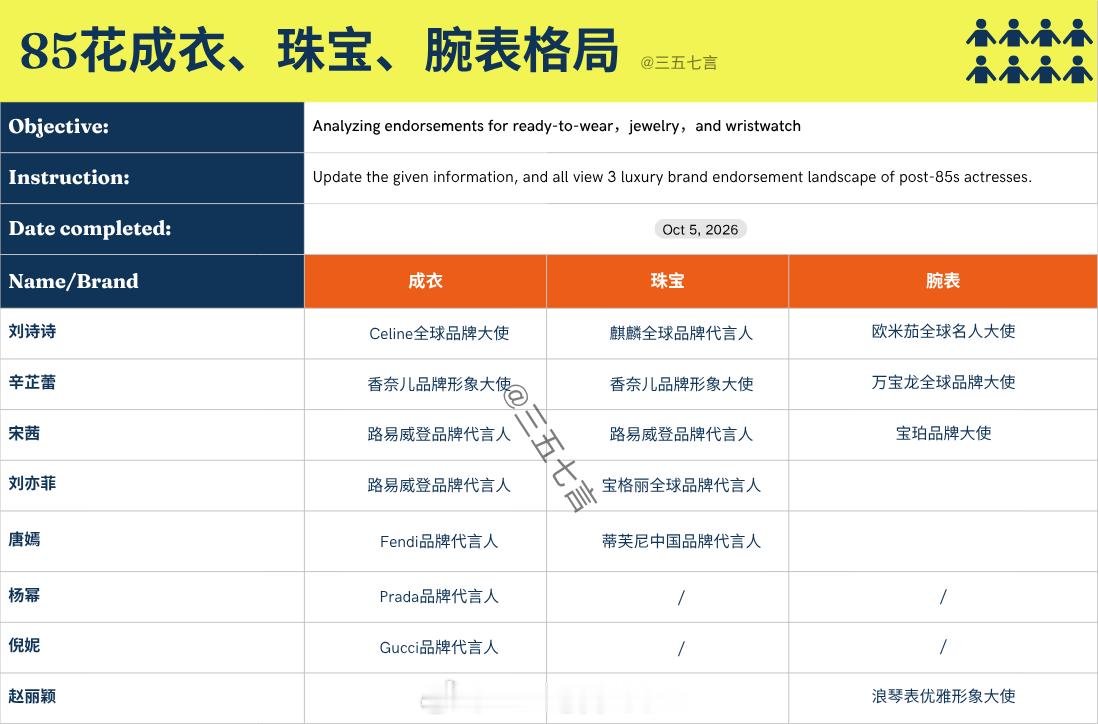Click the name 倪妮
This screenshot has width=1098, height=724.
coord(25,646)
